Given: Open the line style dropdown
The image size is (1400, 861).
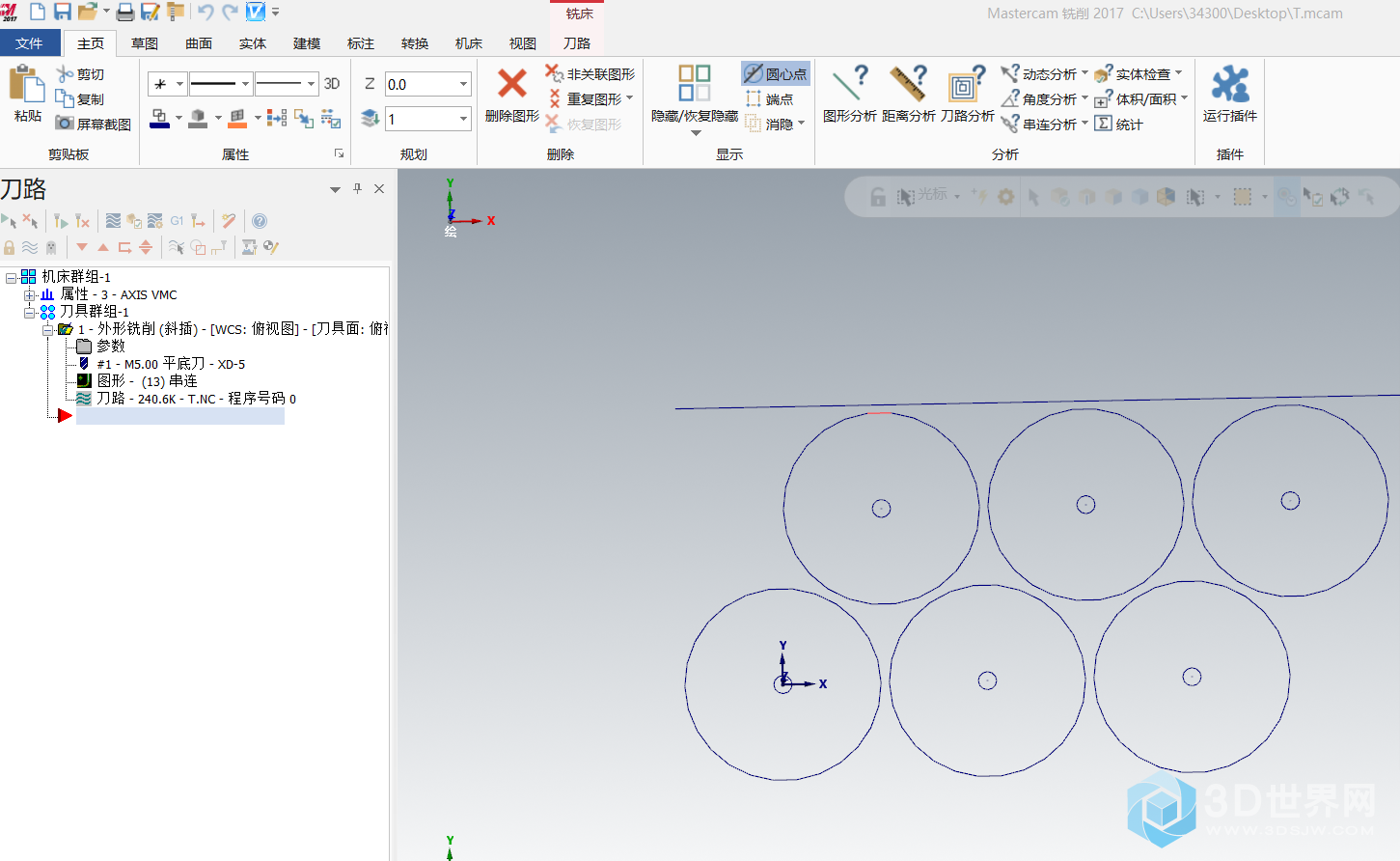Looking at the screenshot, I should pyautogui.click(x=245, y=84).
